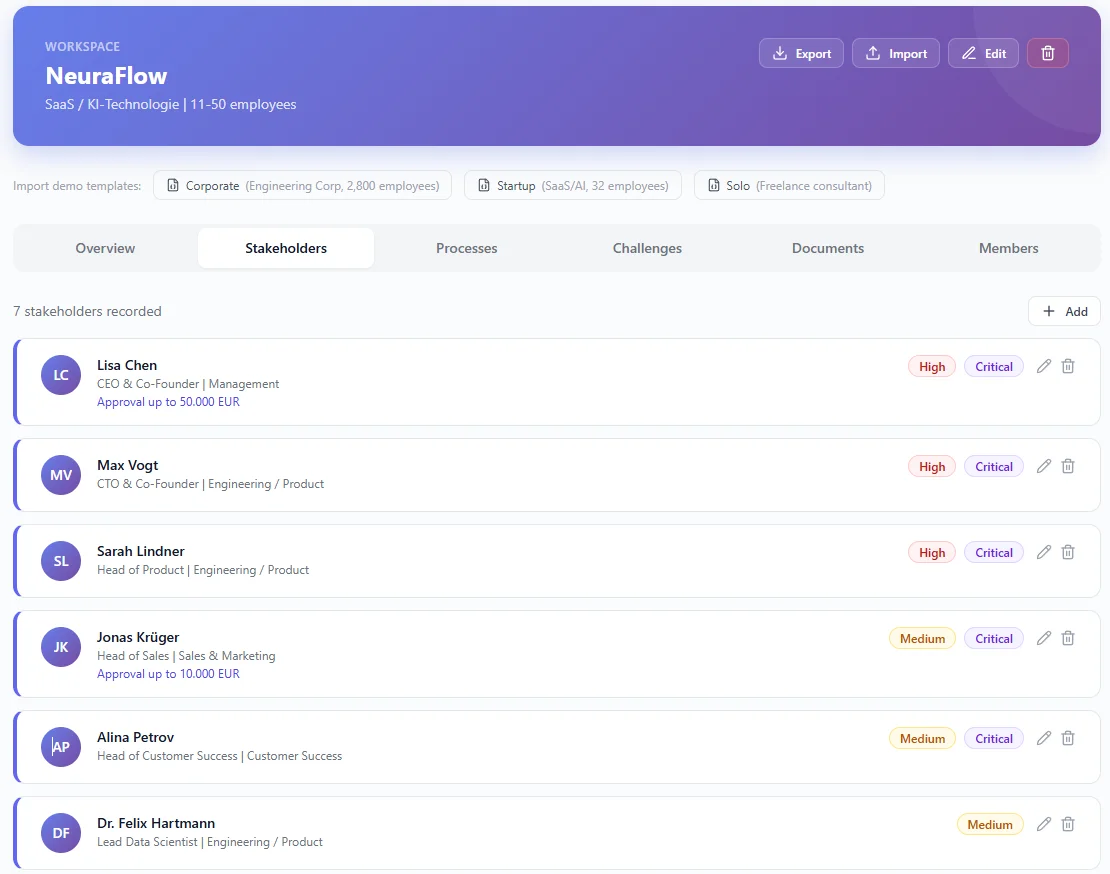Open the Processes tab
The height and width of the screenshot is (874, 1110).
pyautogui.click(x=466, y=249)
